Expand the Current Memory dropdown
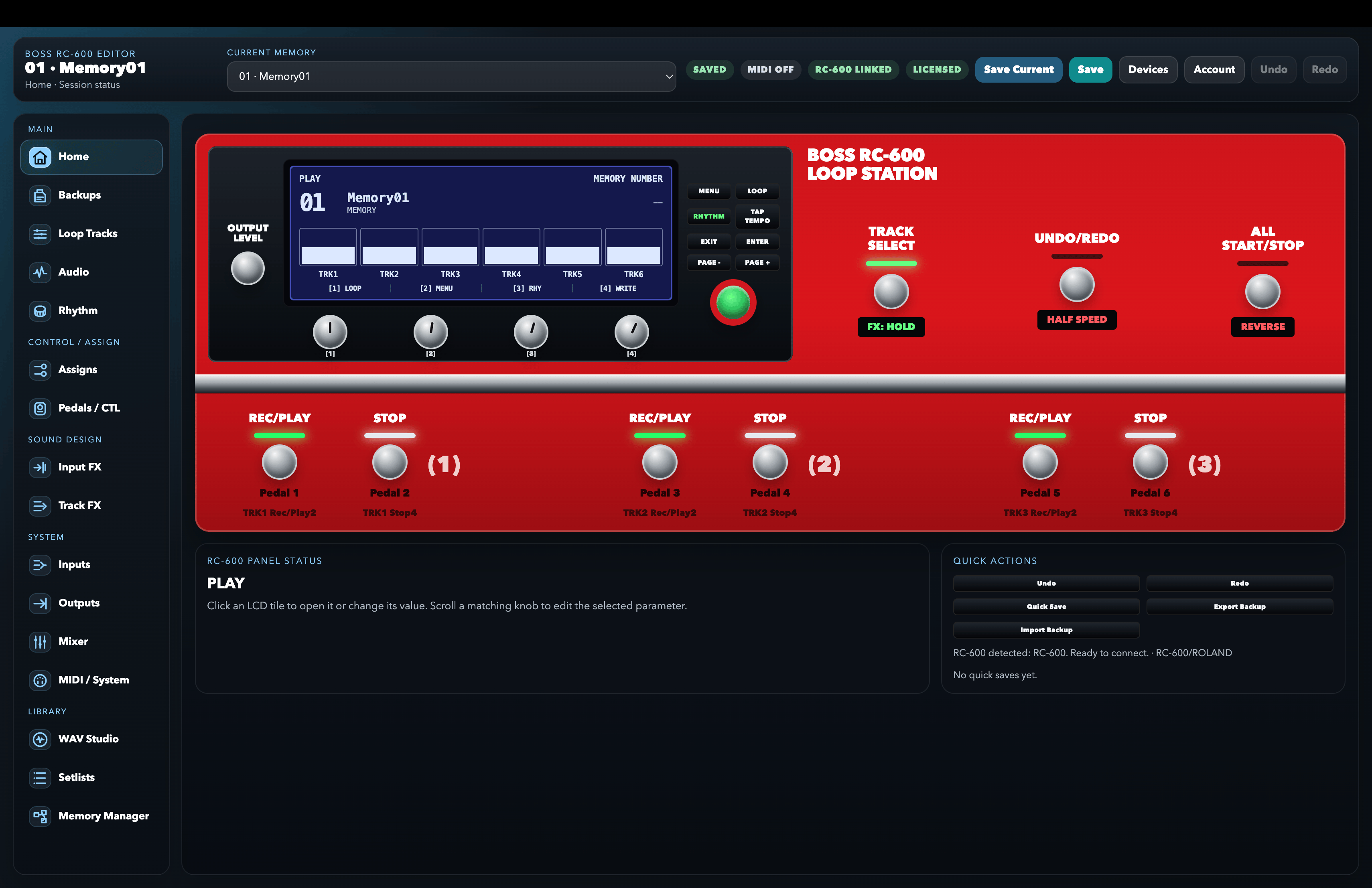The width and height of the screenshot is (1372, 888). (x=451, y=76)
